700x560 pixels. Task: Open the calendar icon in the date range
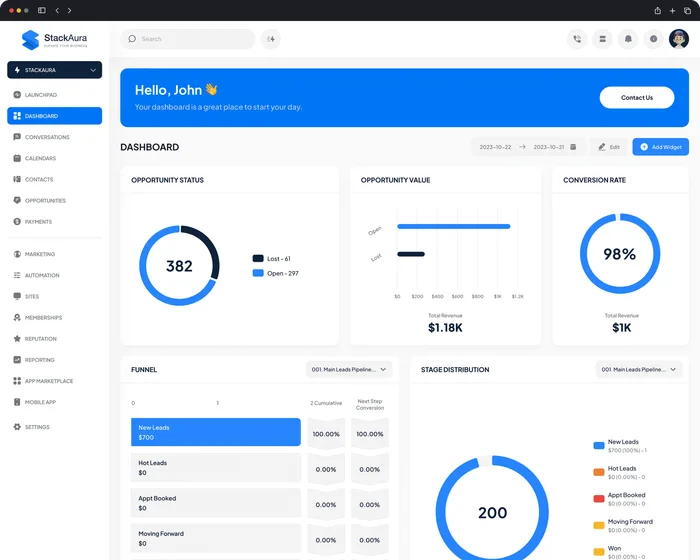click(x=573, y=147)
